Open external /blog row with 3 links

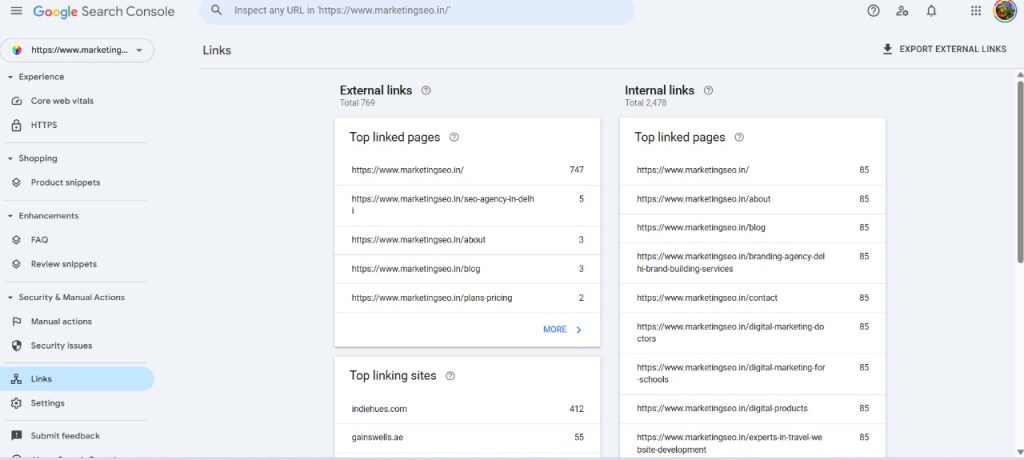468,269
